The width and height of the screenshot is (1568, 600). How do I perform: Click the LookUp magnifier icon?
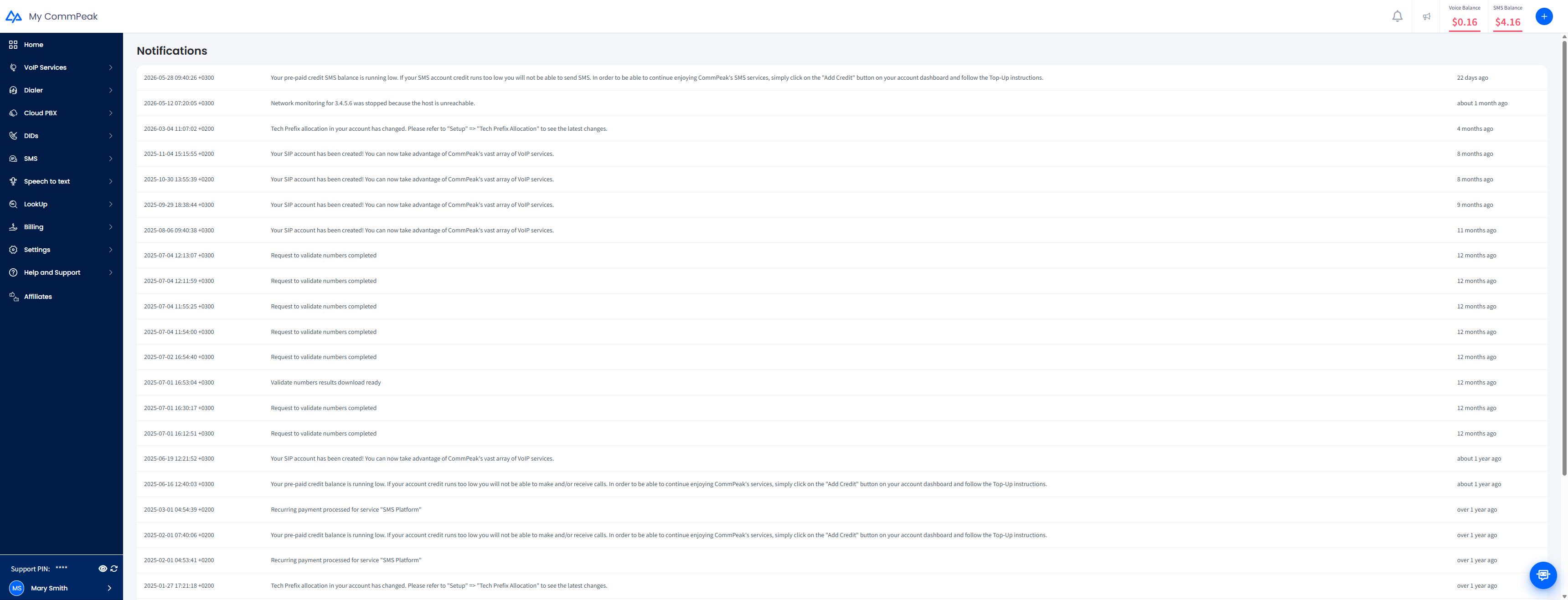click(x=13, y=205)
